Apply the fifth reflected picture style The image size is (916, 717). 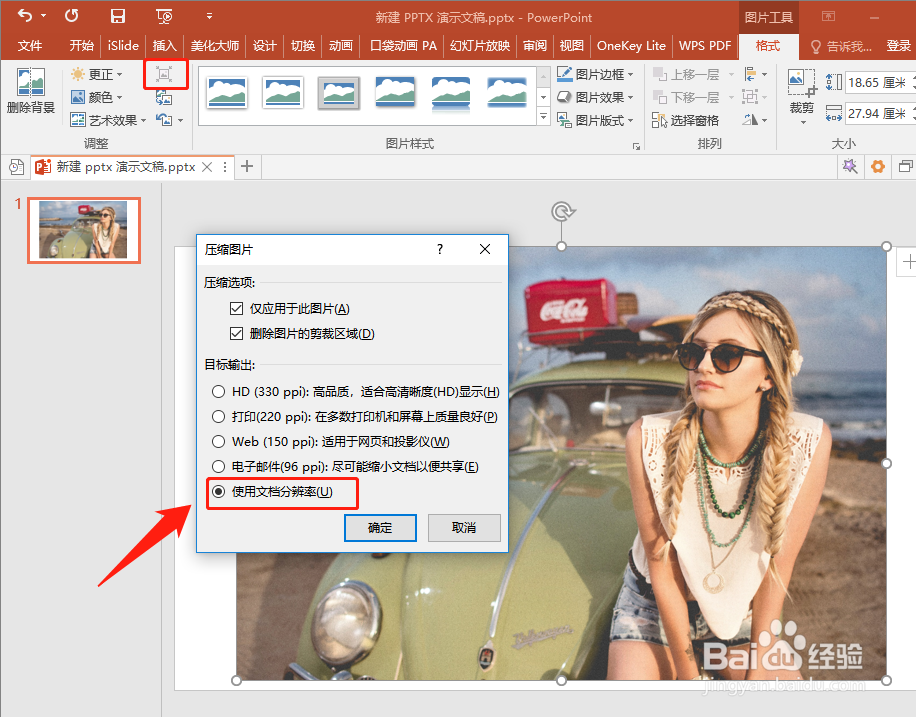coord(451,93)
